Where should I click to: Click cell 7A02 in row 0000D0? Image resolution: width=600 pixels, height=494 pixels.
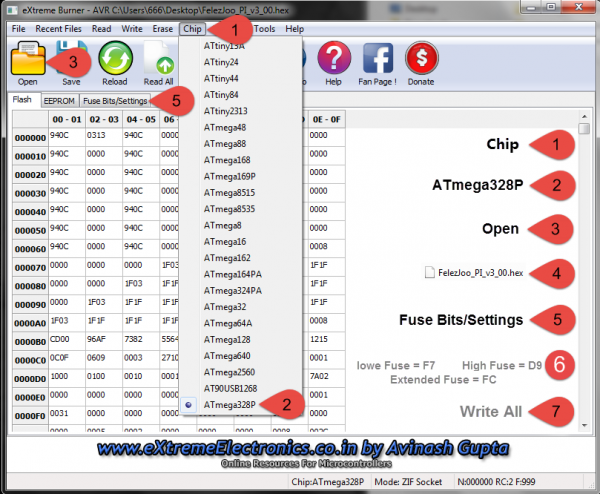pos(326,379)
